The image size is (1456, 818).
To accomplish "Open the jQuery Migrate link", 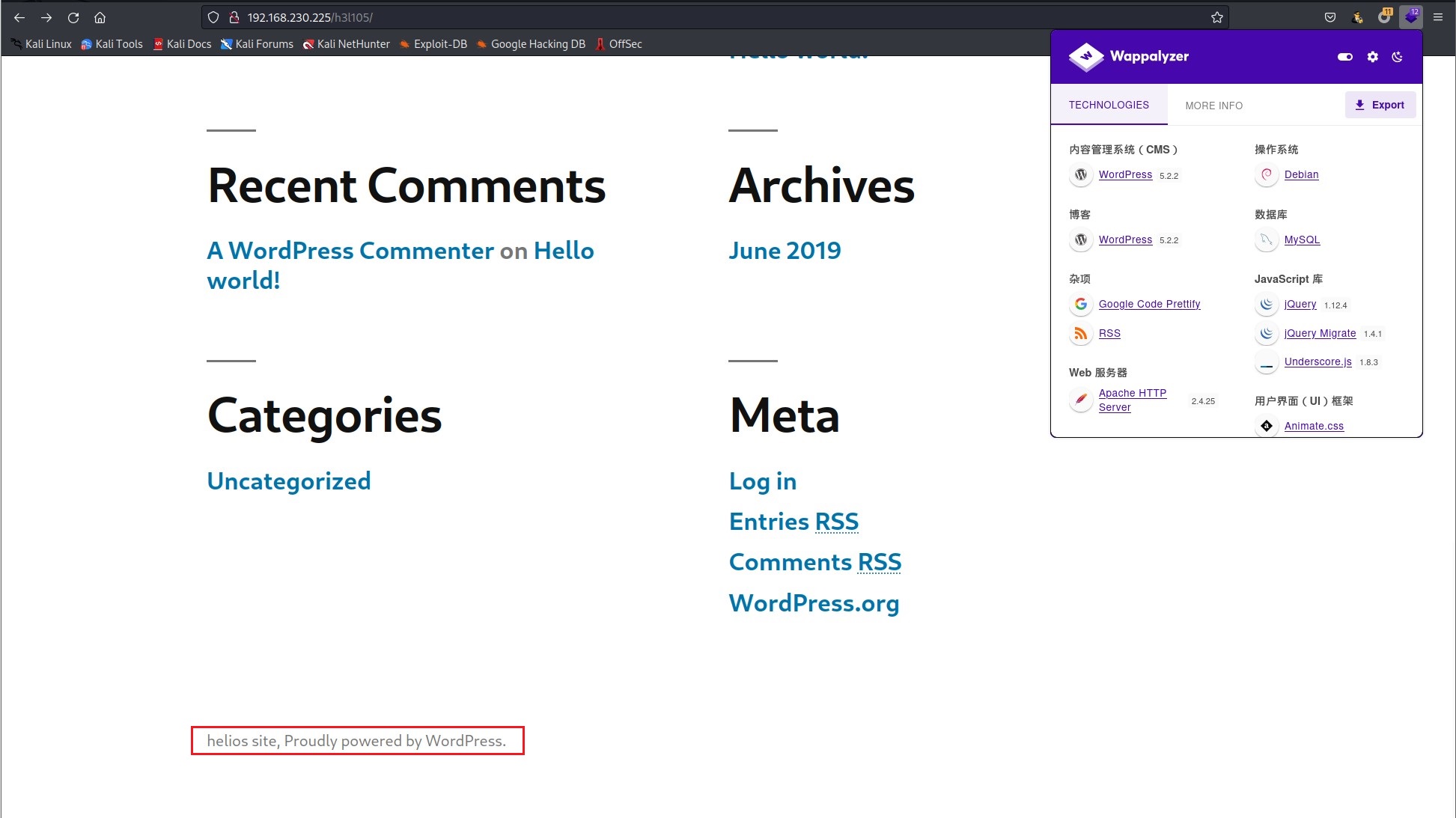I will tap(1320, 333).
